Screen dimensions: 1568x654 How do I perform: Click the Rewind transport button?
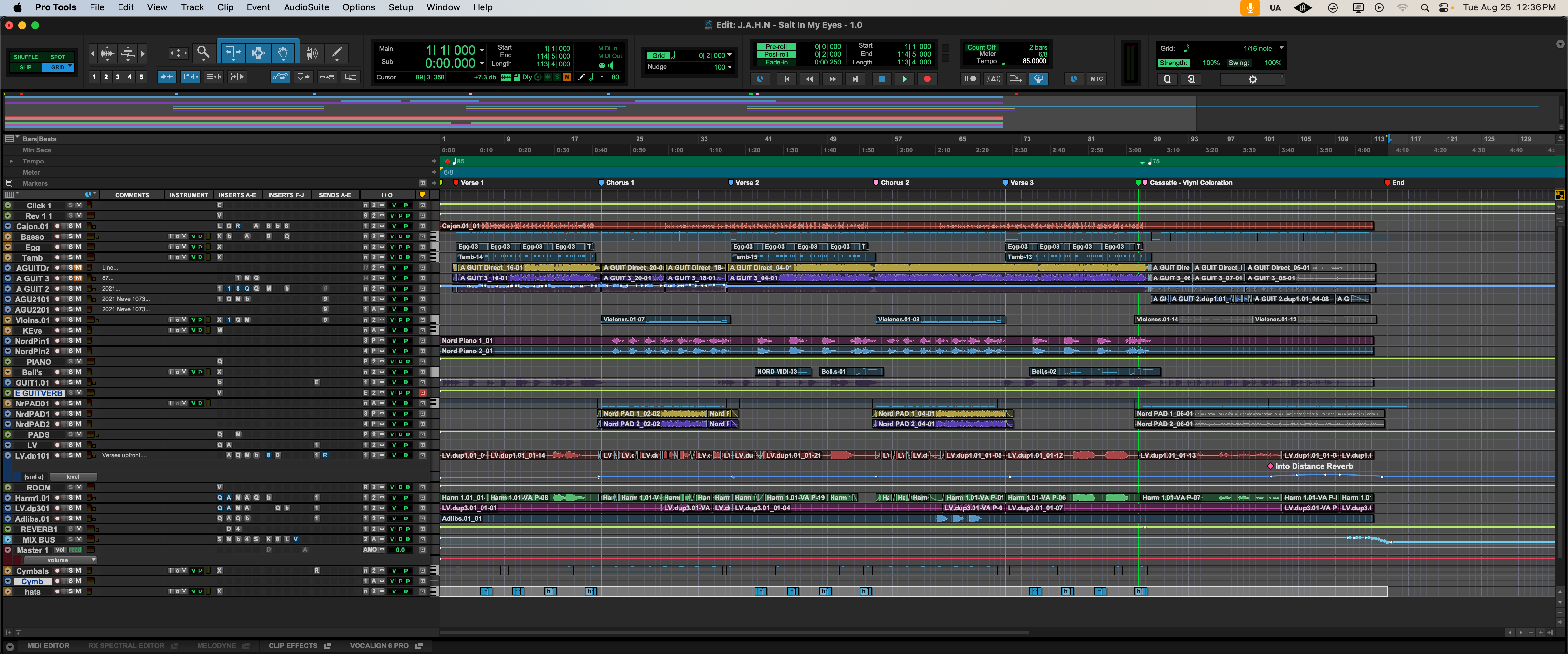click(x=810, y=79)
